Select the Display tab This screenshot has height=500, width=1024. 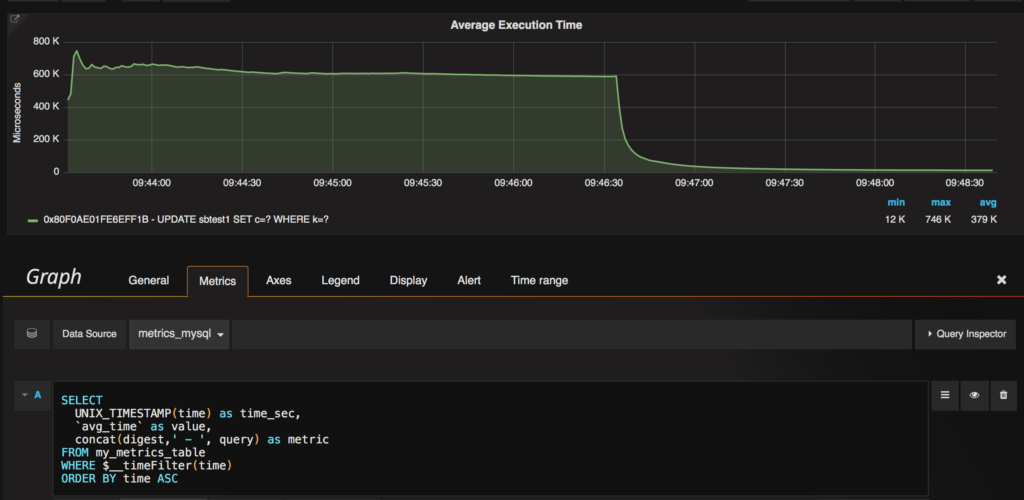[x=408, y=280]
